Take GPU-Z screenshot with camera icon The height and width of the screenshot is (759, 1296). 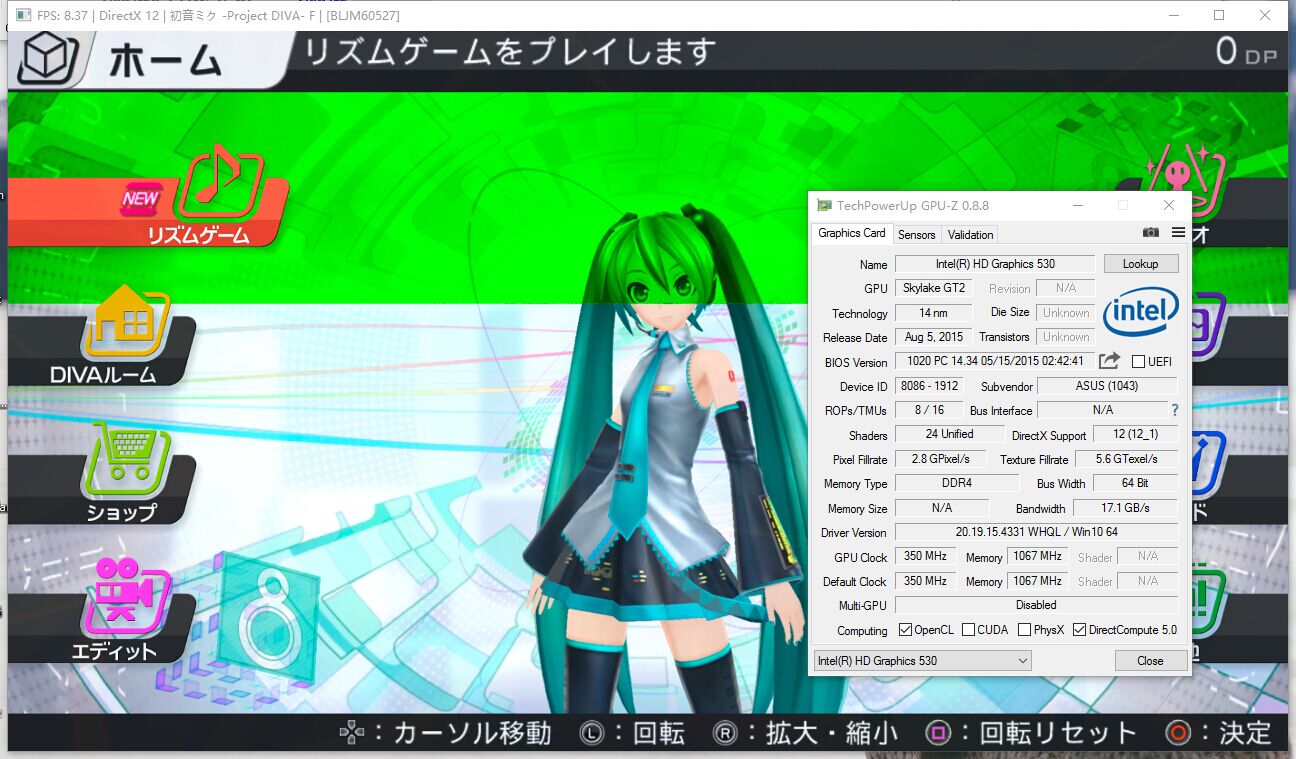click(1151, 232)
